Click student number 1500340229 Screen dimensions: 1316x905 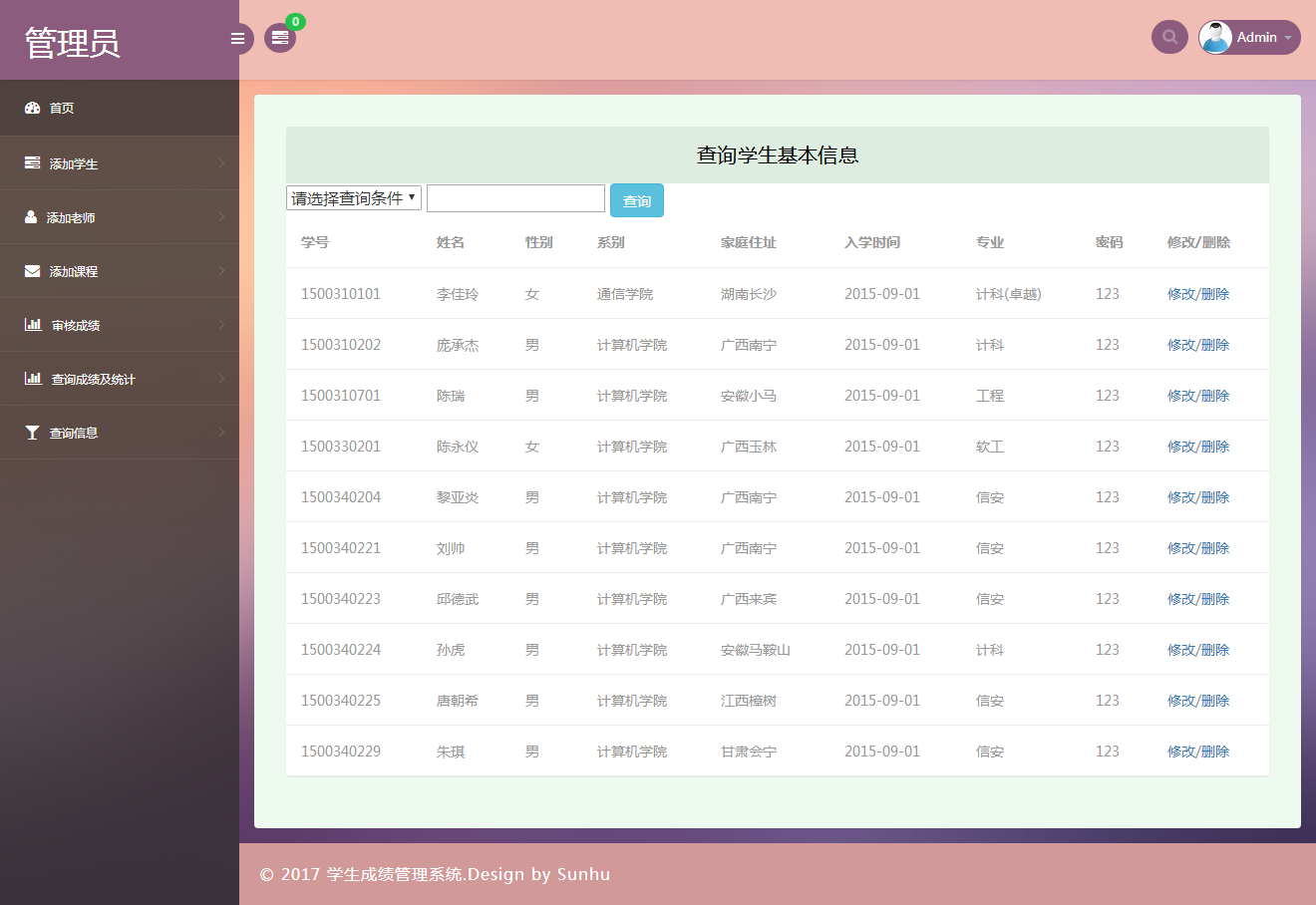(x=341, y=752)
